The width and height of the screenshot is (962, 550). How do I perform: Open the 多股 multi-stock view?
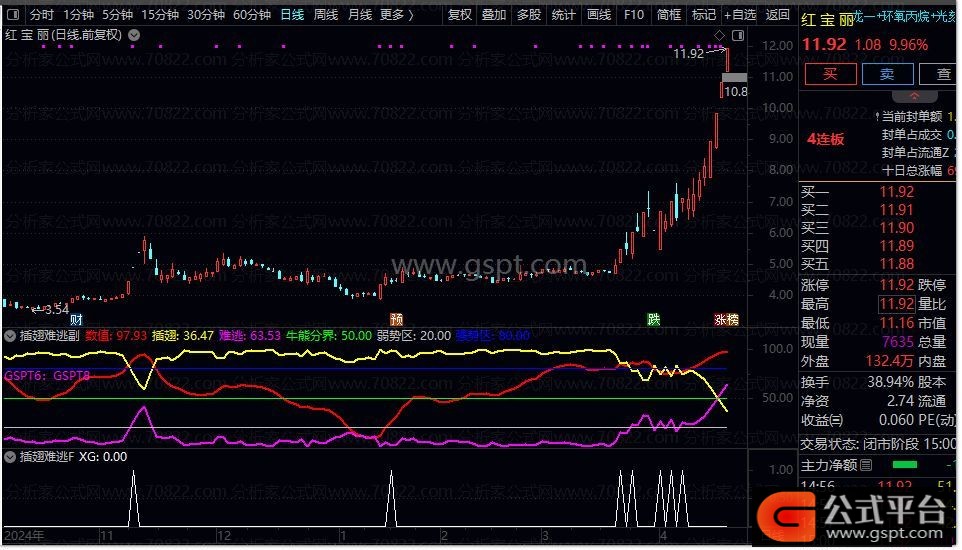coord(529,14)
